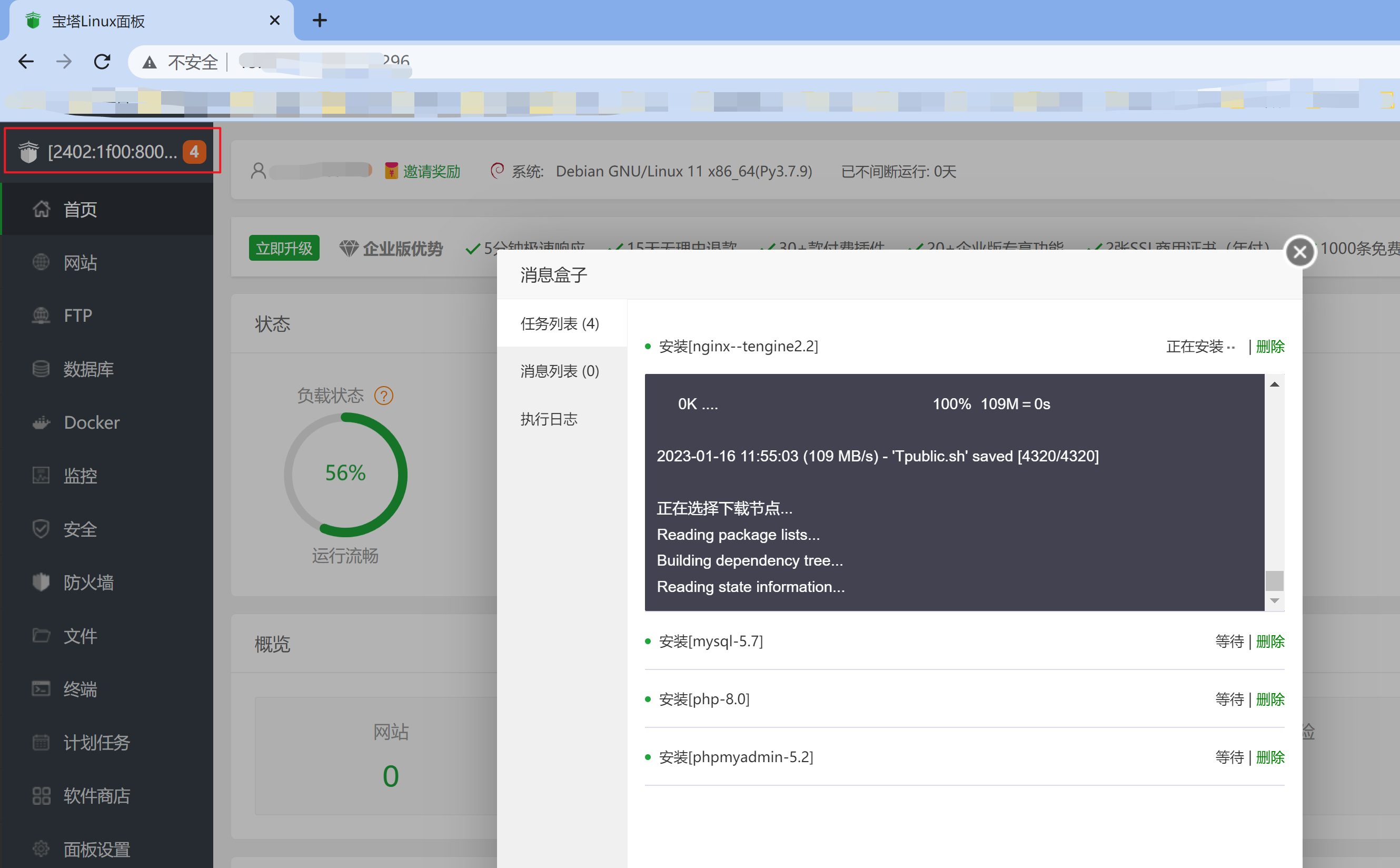Open a new browser tab with plus
1400x868 pixels.
point(320,21)
